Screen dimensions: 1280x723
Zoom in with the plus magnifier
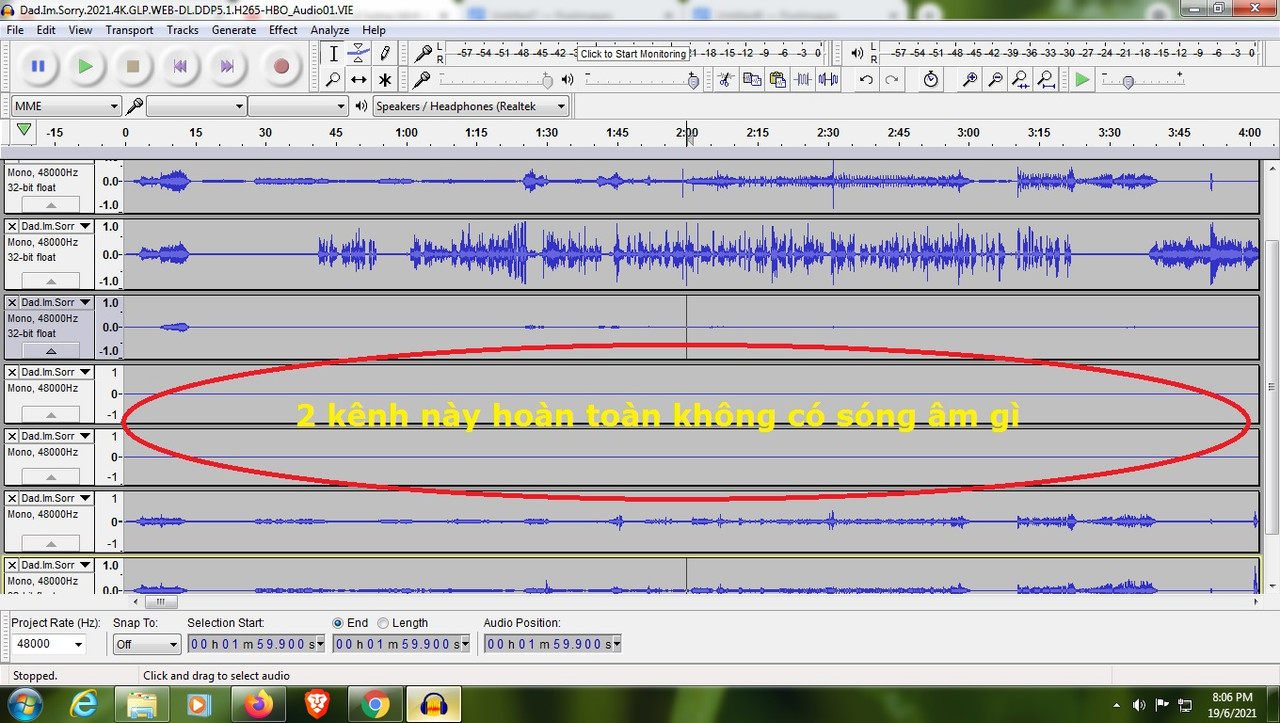(969, 79)
